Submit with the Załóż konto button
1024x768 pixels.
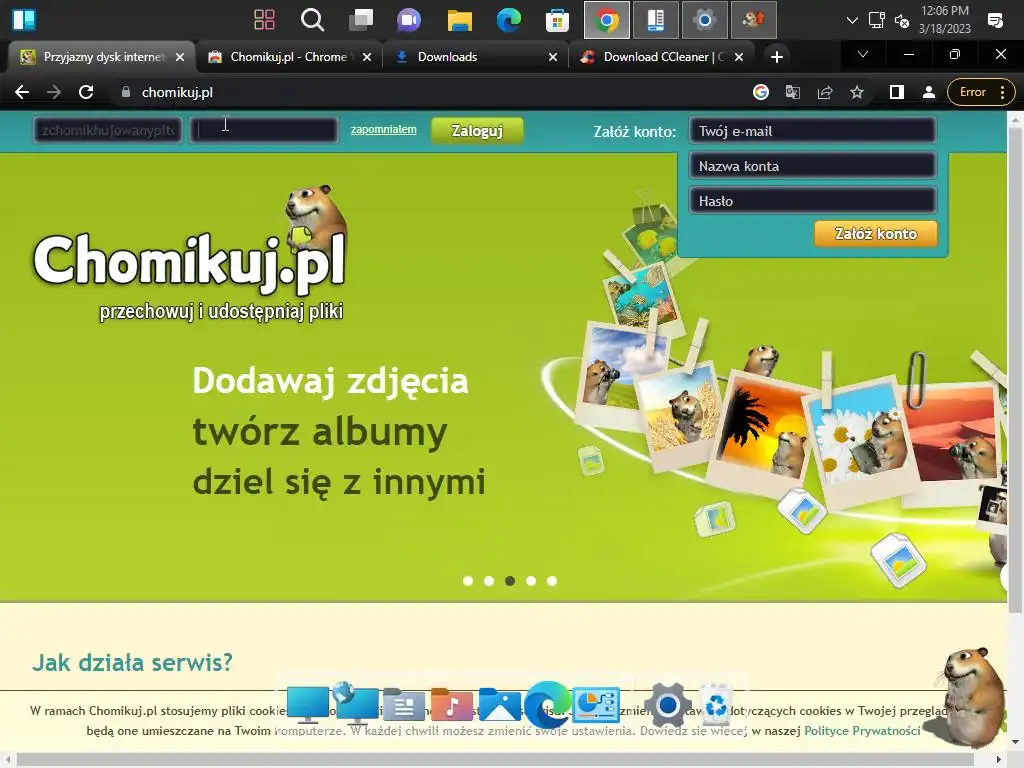click(x=876, y=234)
